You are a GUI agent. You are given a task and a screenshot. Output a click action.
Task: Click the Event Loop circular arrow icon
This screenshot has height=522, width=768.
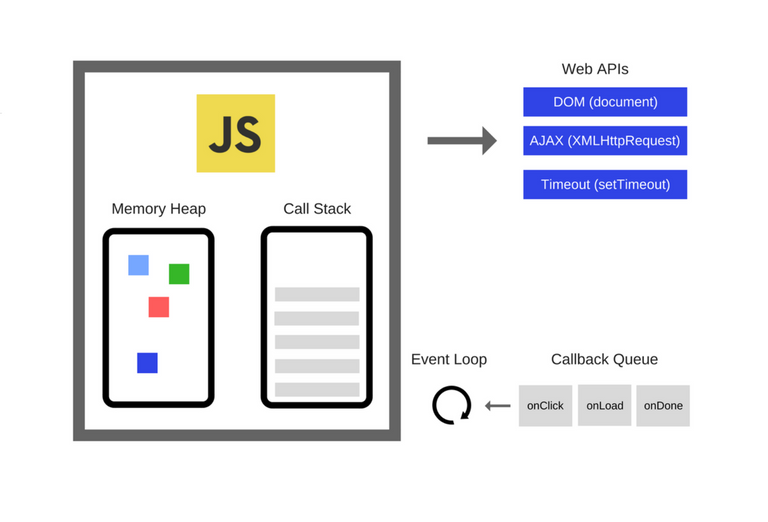(452, 405)
